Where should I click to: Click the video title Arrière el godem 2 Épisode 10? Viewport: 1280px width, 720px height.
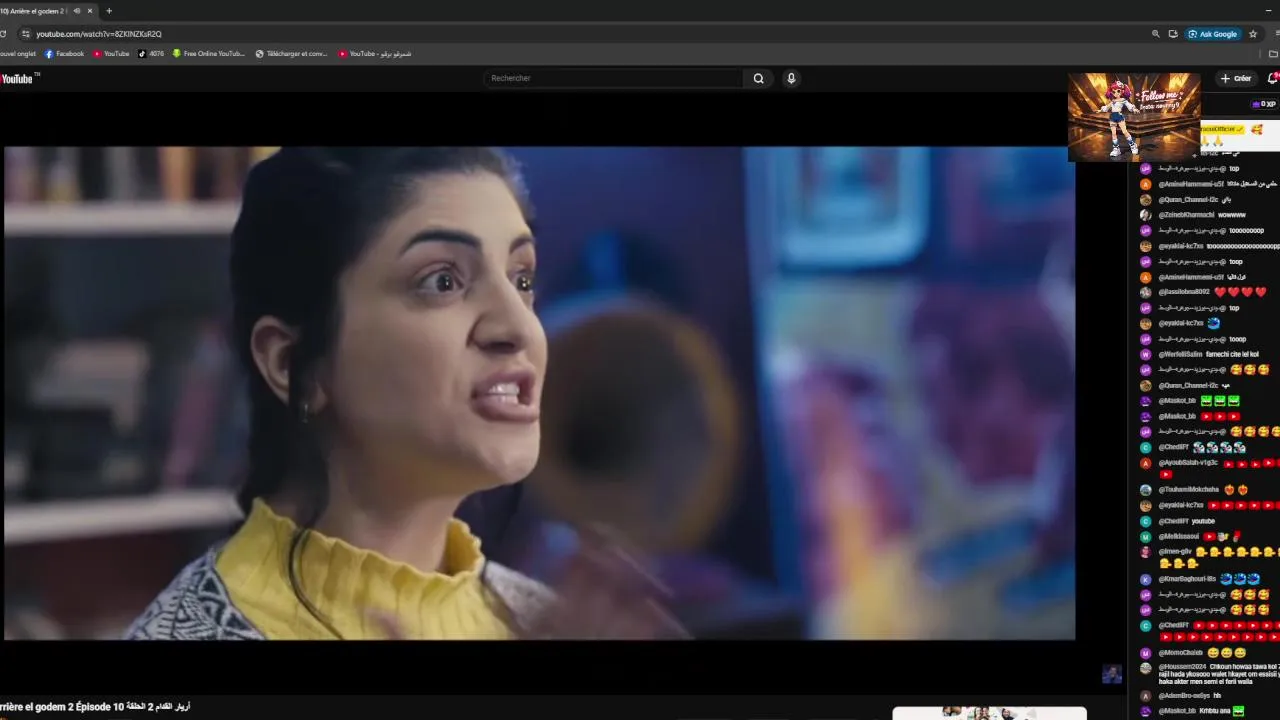coord(95,707)
